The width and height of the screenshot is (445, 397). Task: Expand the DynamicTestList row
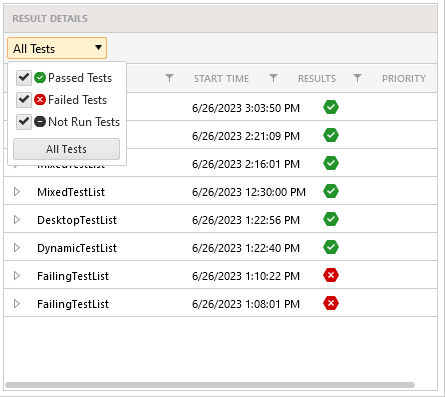tap(17, 248)
